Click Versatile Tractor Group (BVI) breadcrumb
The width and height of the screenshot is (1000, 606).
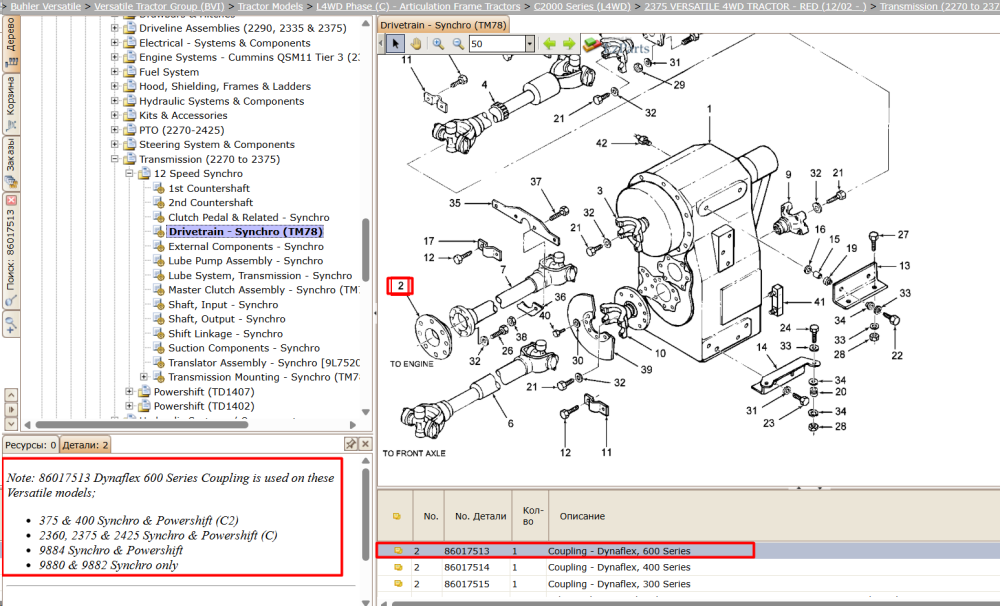click(x=159, y=6)
